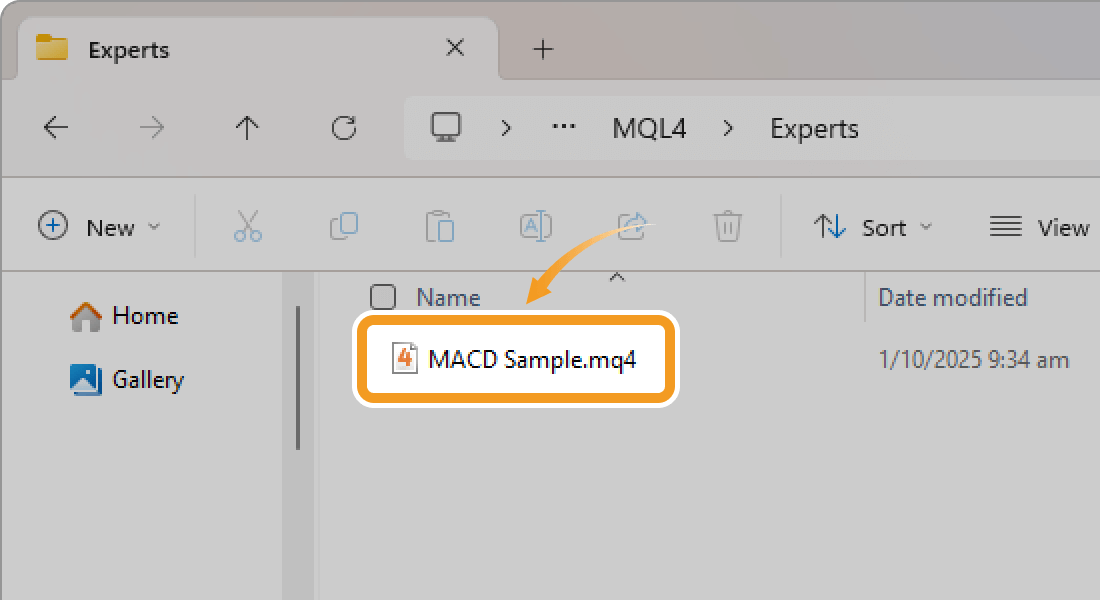Screen dimensions: 1100x600
Task: Navigate back to previous folder
Action: pos(56,128)
